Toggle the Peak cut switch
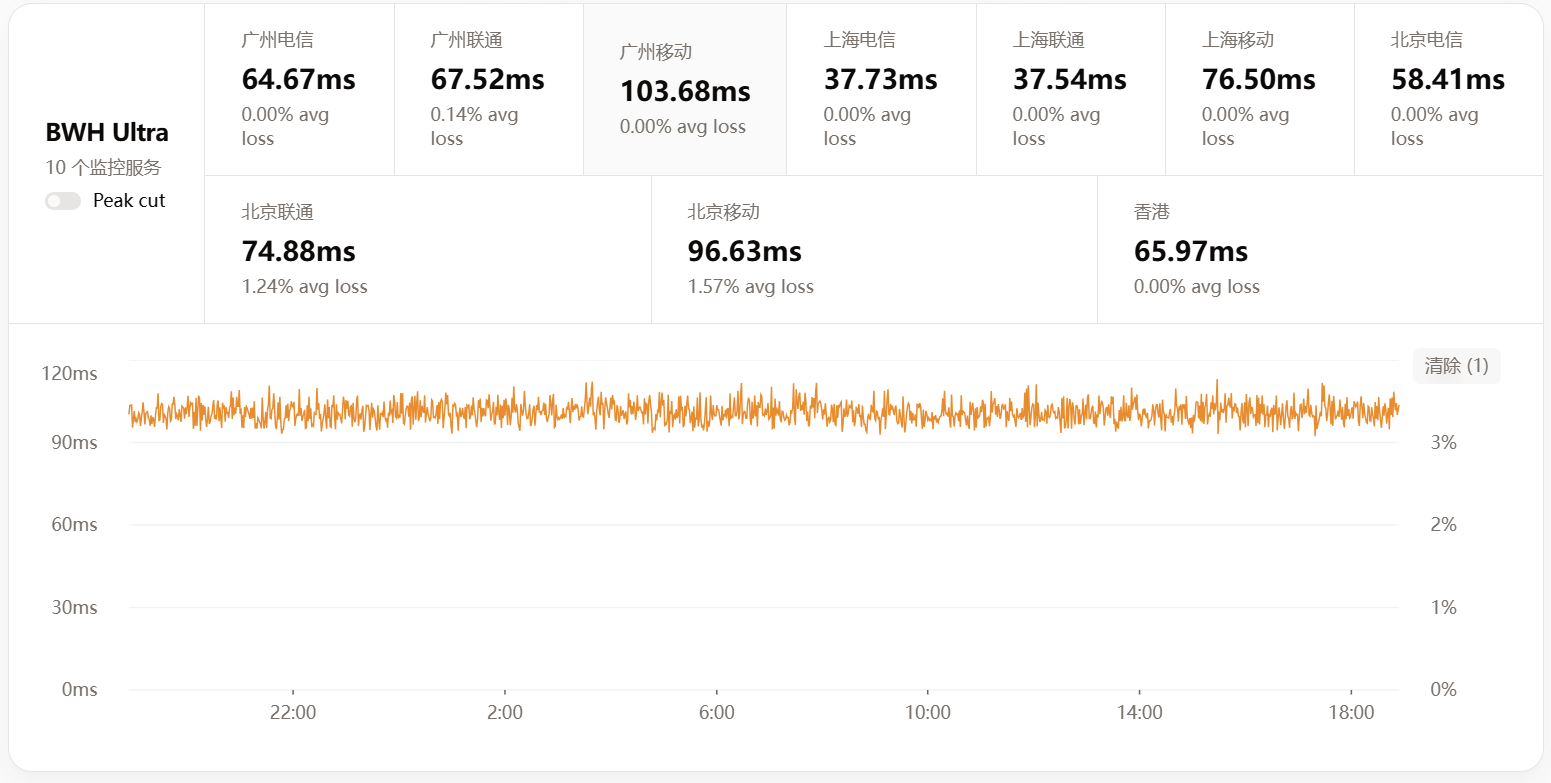Screen dimensions: 1551x783 click(x=63, y=201)
